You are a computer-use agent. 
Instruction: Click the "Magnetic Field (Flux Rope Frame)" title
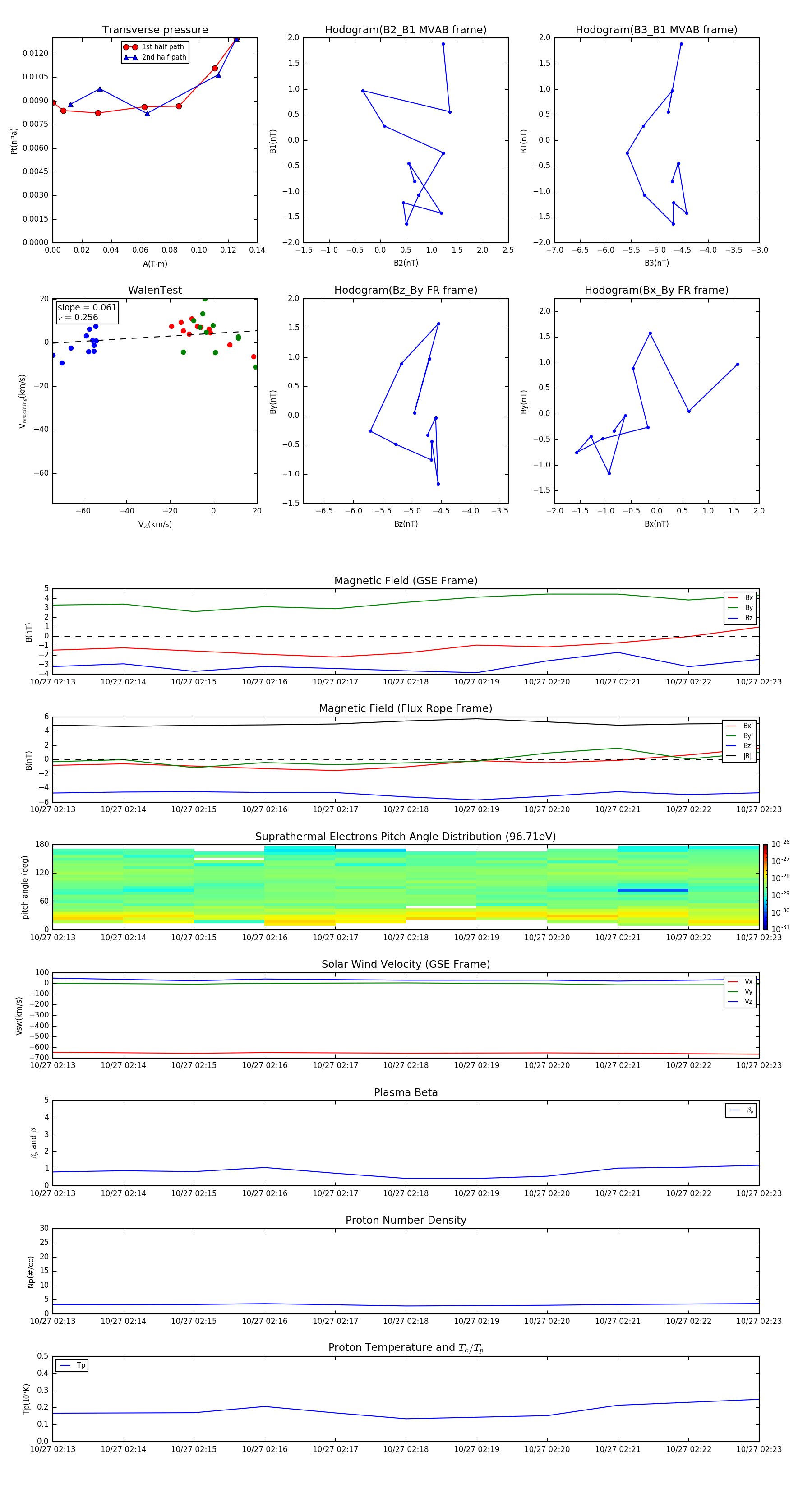tap(406, 709)
